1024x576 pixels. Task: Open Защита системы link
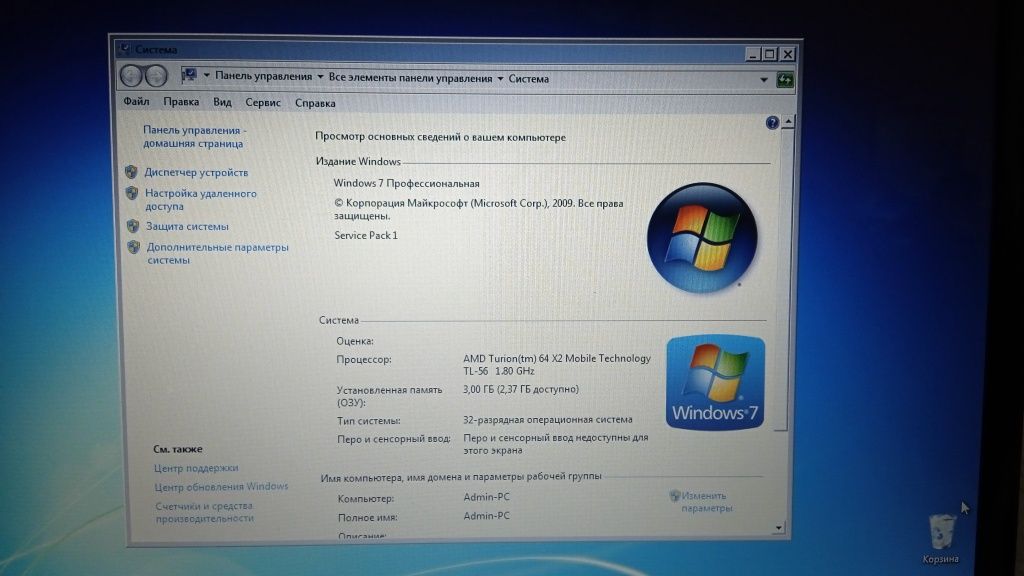tap(187, 227)
